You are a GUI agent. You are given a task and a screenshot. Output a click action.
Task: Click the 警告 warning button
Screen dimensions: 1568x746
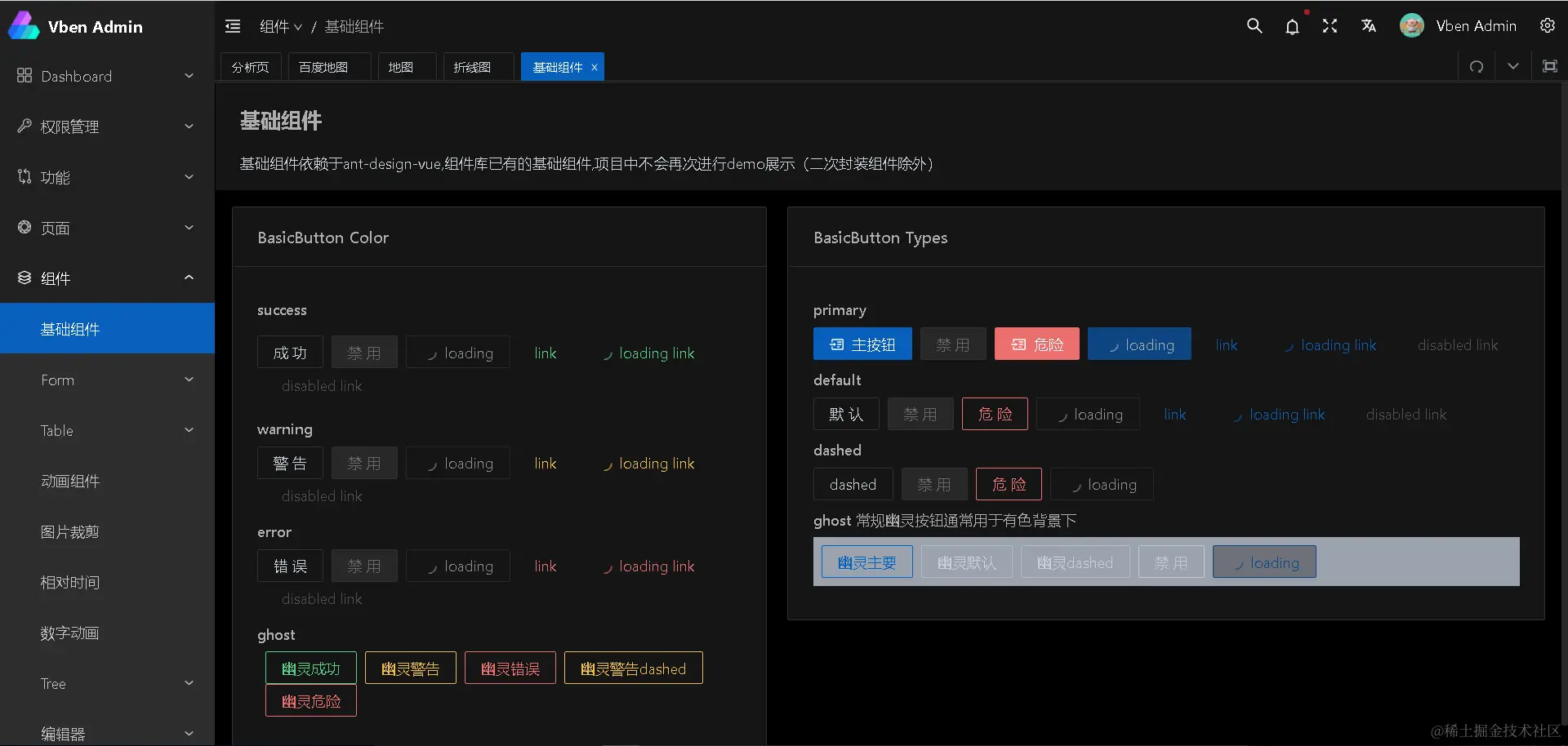[x=290, y=463]
